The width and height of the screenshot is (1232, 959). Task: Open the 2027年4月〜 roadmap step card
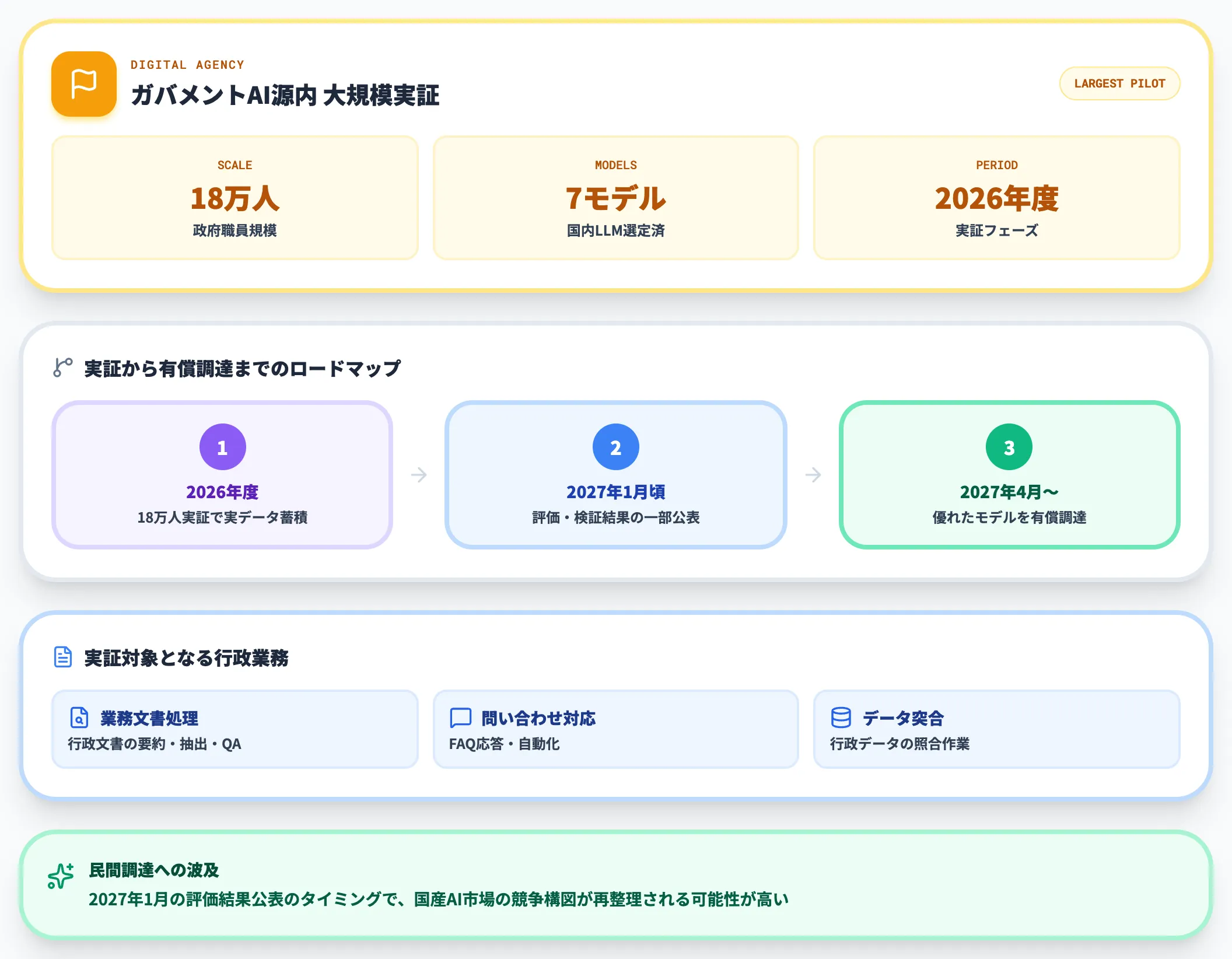tap(1009, 475)
